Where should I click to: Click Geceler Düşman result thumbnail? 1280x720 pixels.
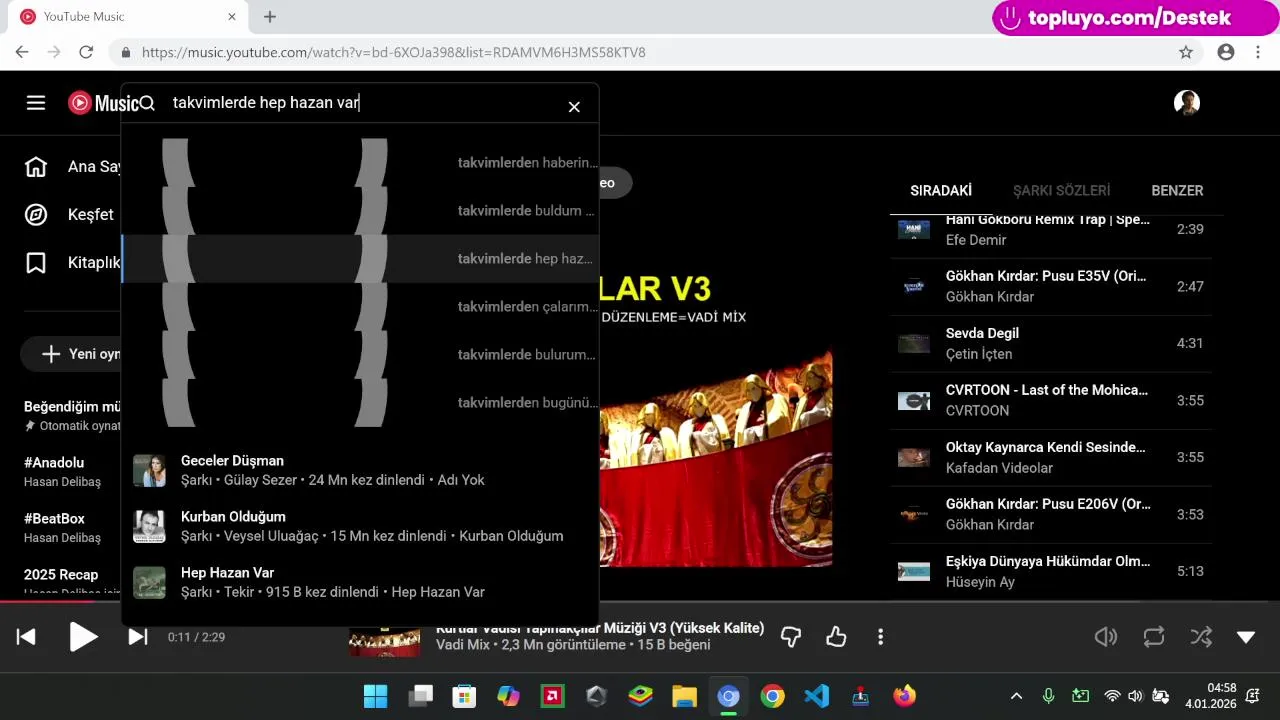149,470
